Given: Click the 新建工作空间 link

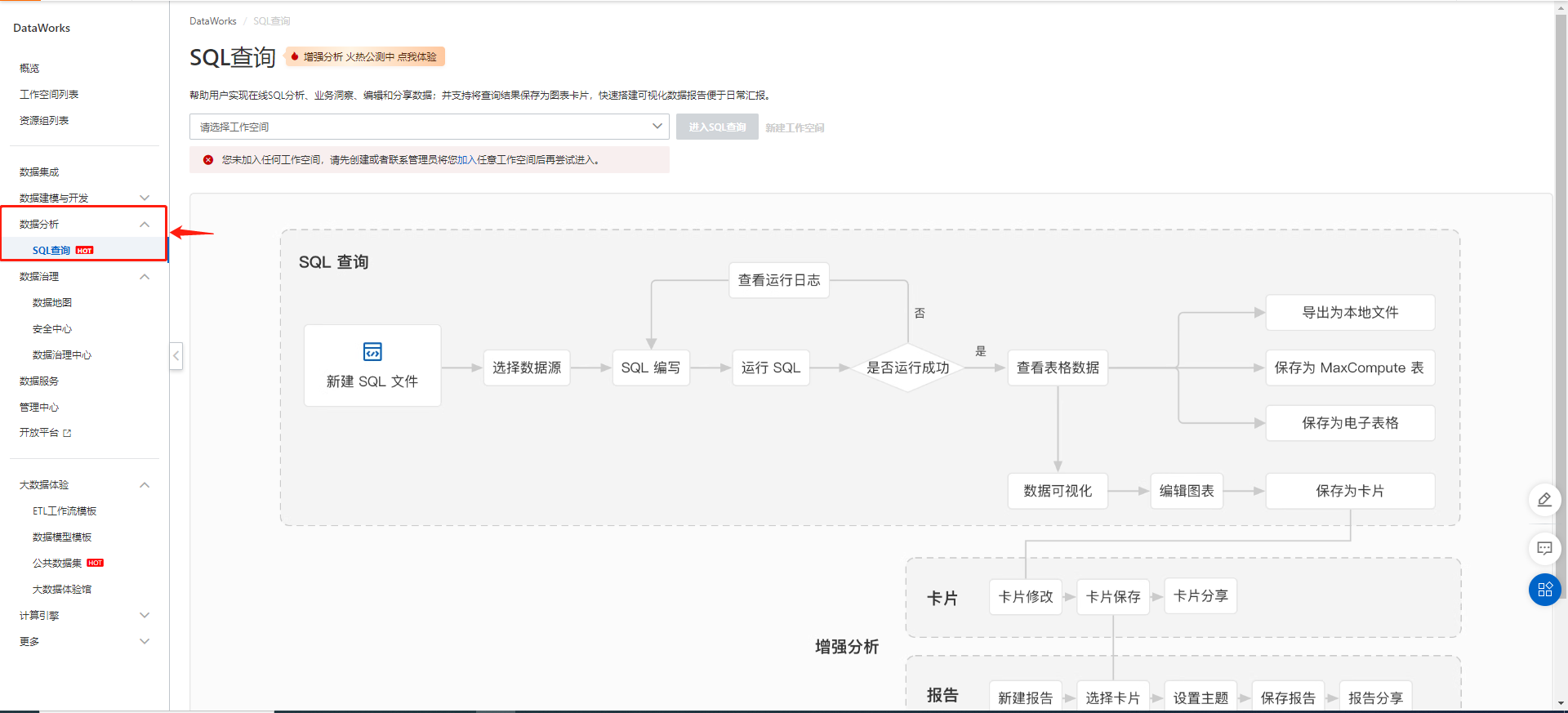Looking at the screenshot, I should pos(795,127).
